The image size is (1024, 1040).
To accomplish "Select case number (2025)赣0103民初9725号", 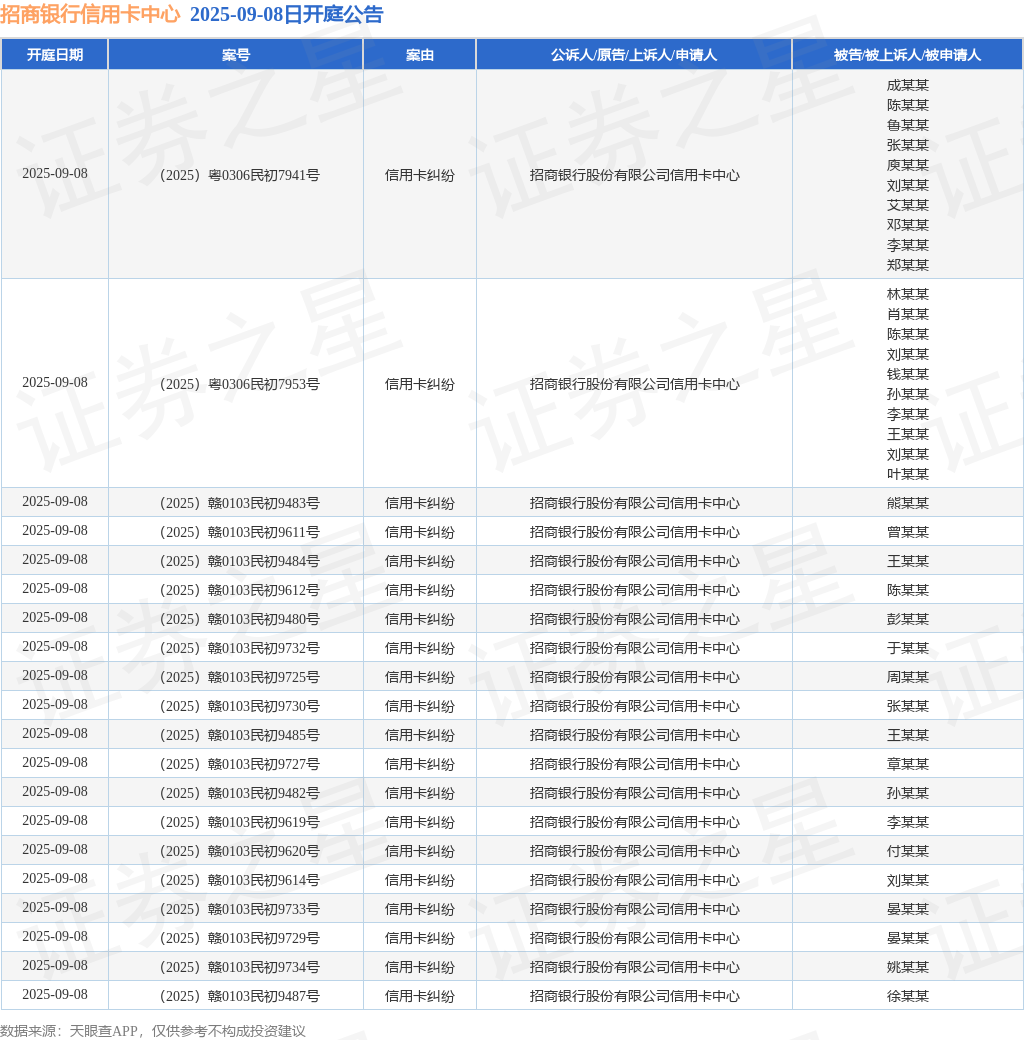I will 239,677.
